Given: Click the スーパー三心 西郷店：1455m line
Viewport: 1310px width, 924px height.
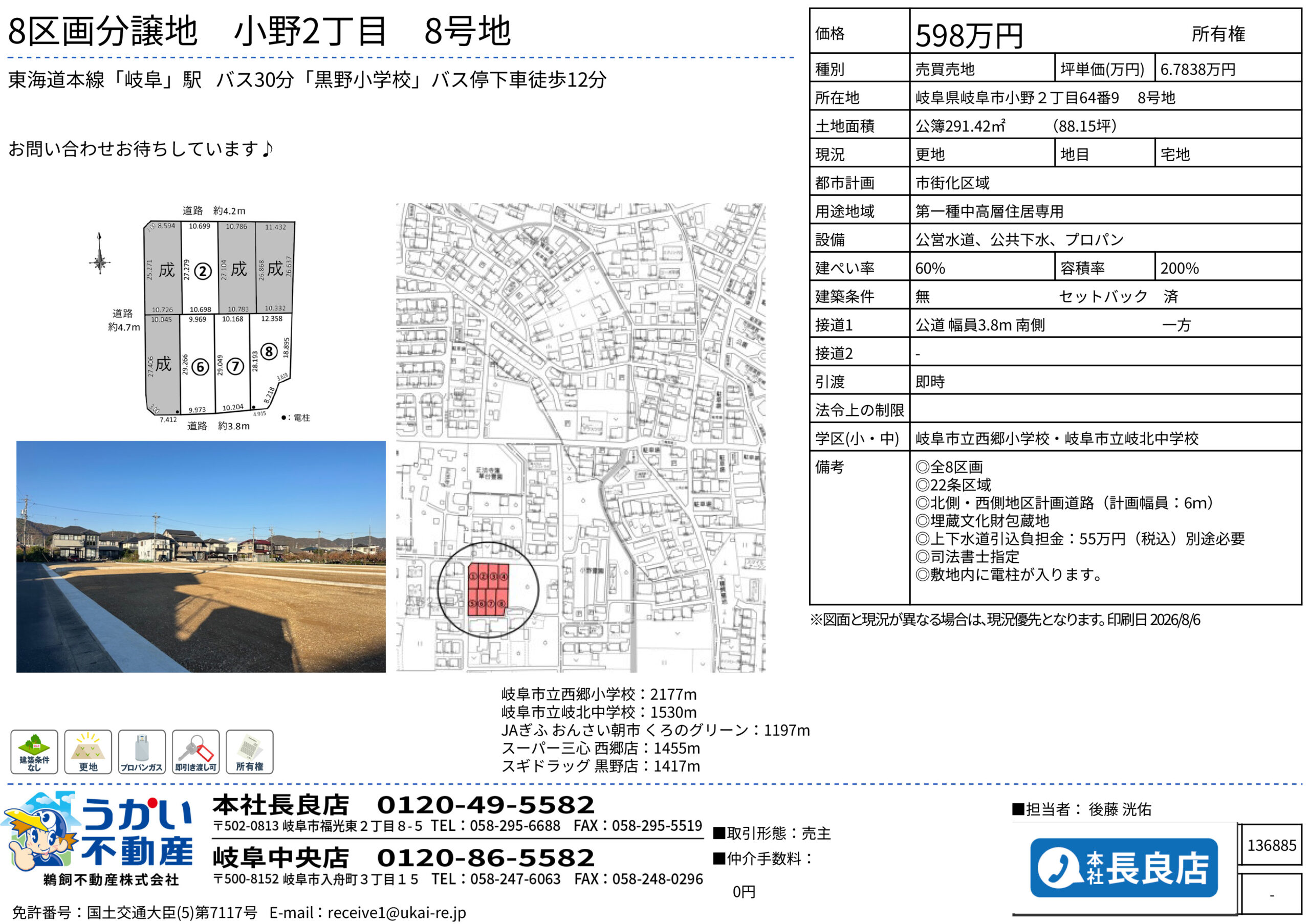Looking at the screenshot, I should [600, 748].
